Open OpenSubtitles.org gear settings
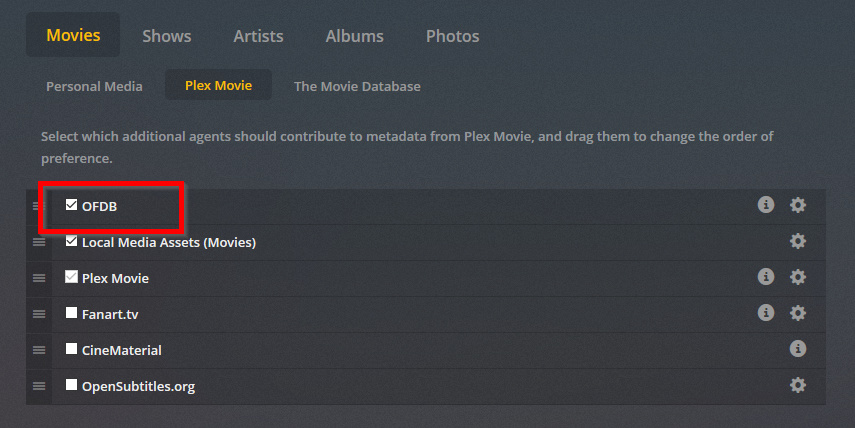 coord(798,385)
